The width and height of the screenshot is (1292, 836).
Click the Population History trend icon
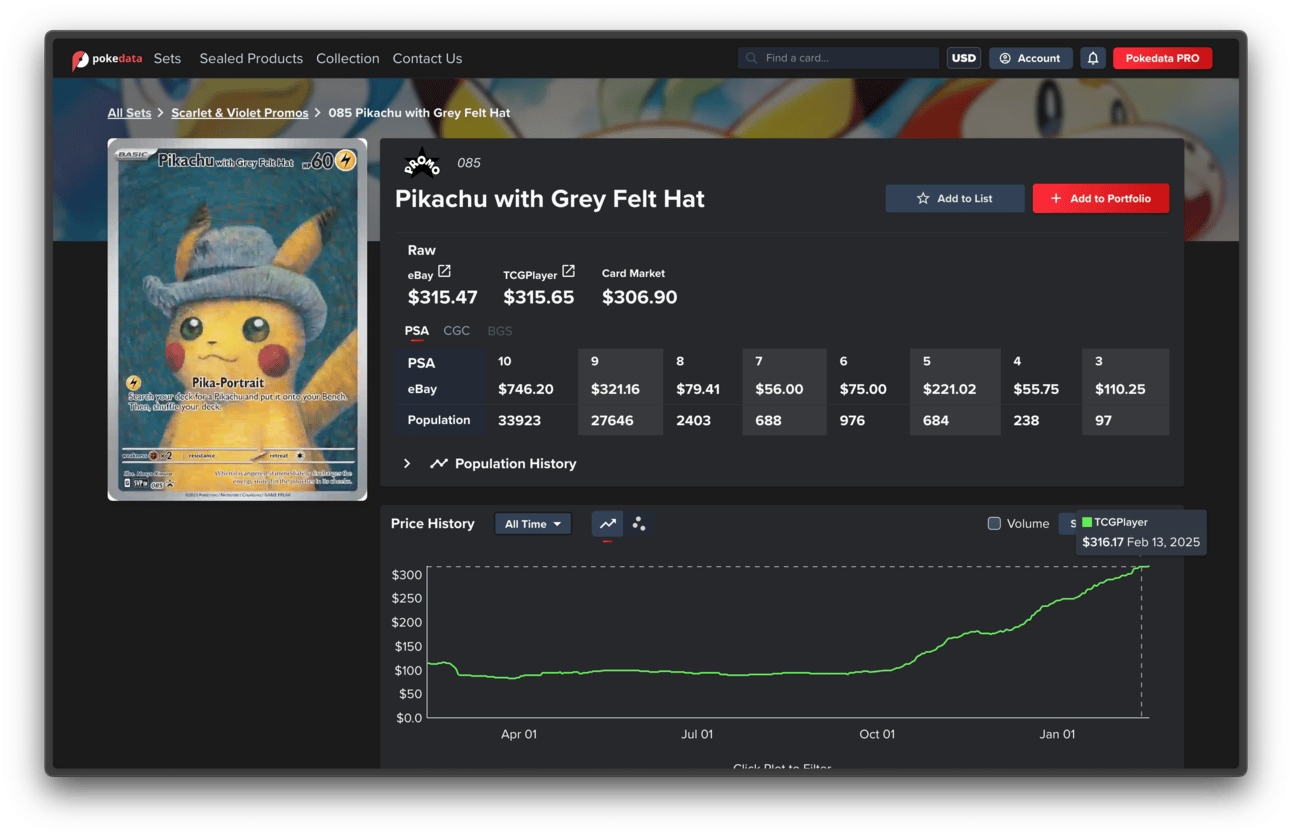tap(438, 464)
